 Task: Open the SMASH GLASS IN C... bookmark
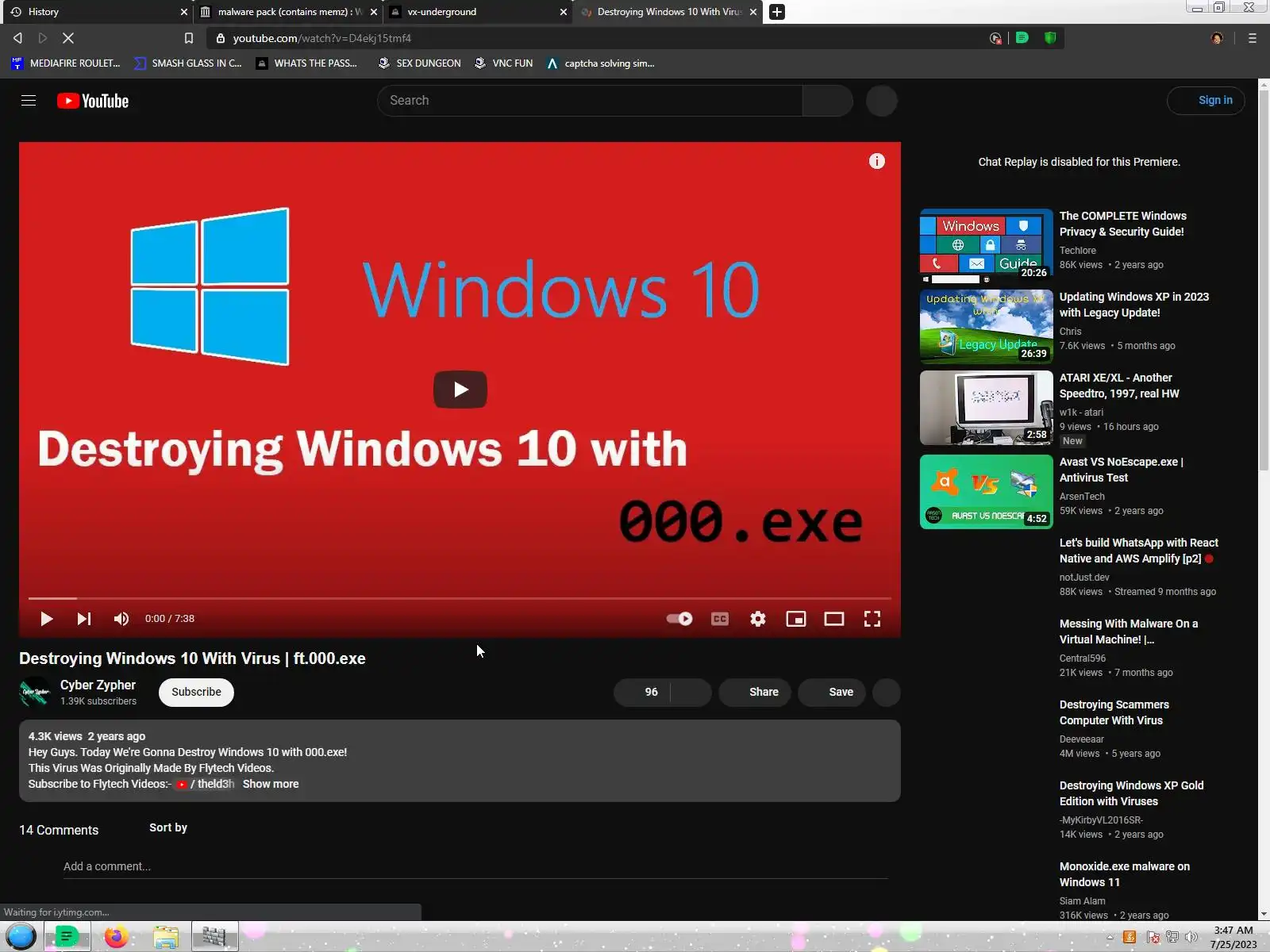[x=188, y=63]
